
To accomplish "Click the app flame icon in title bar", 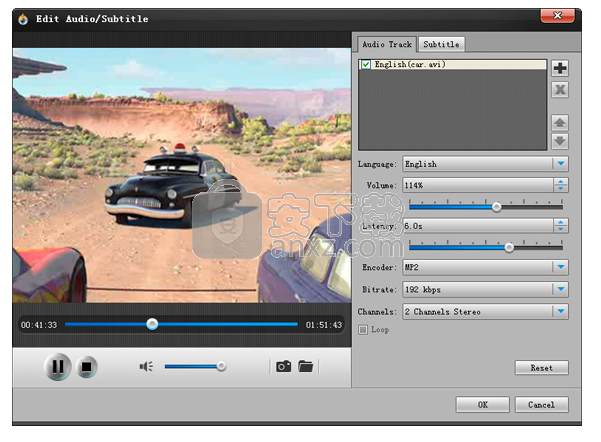I will point(23,19).
